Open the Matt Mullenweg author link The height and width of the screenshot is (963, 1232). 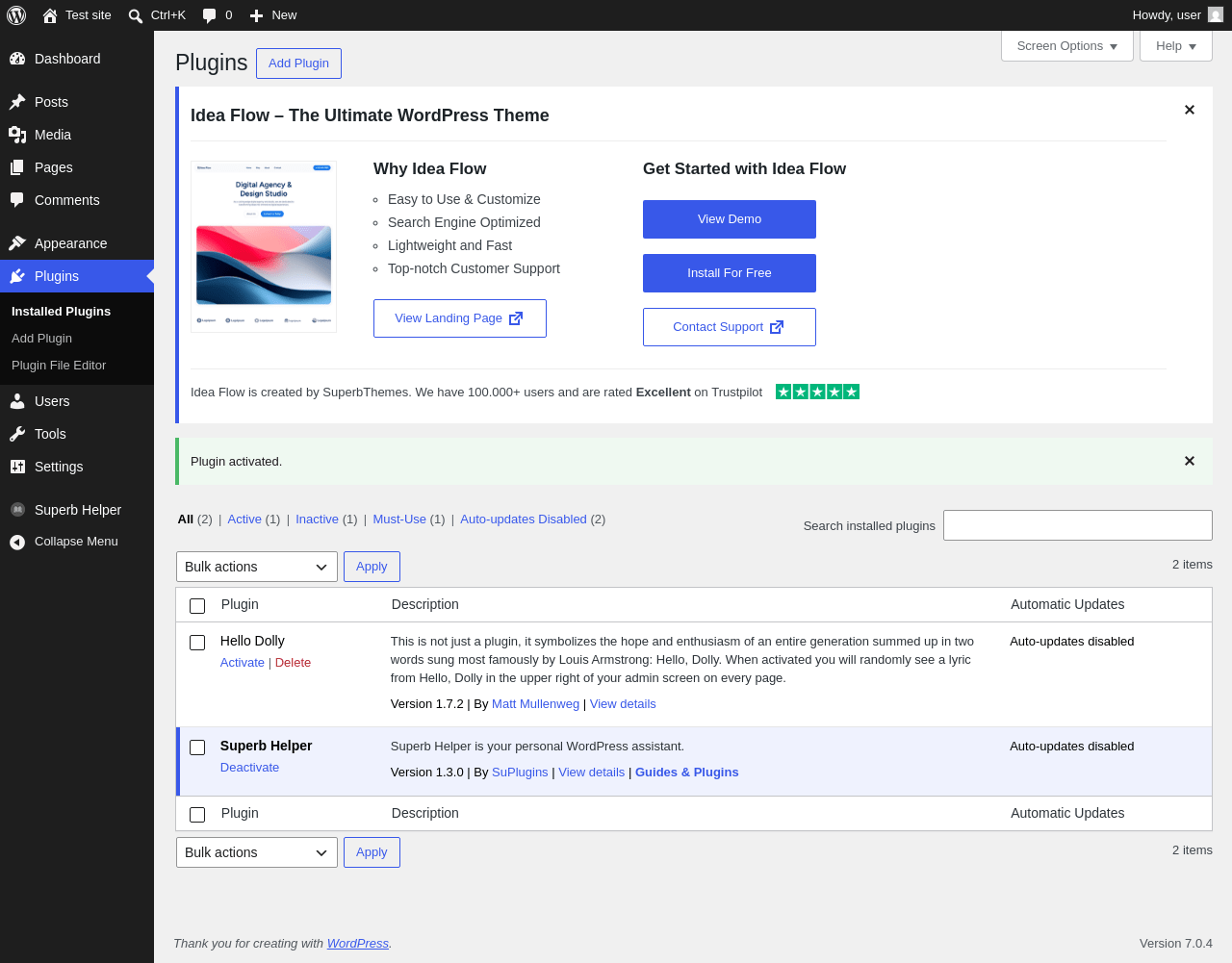tap(535, 704)
